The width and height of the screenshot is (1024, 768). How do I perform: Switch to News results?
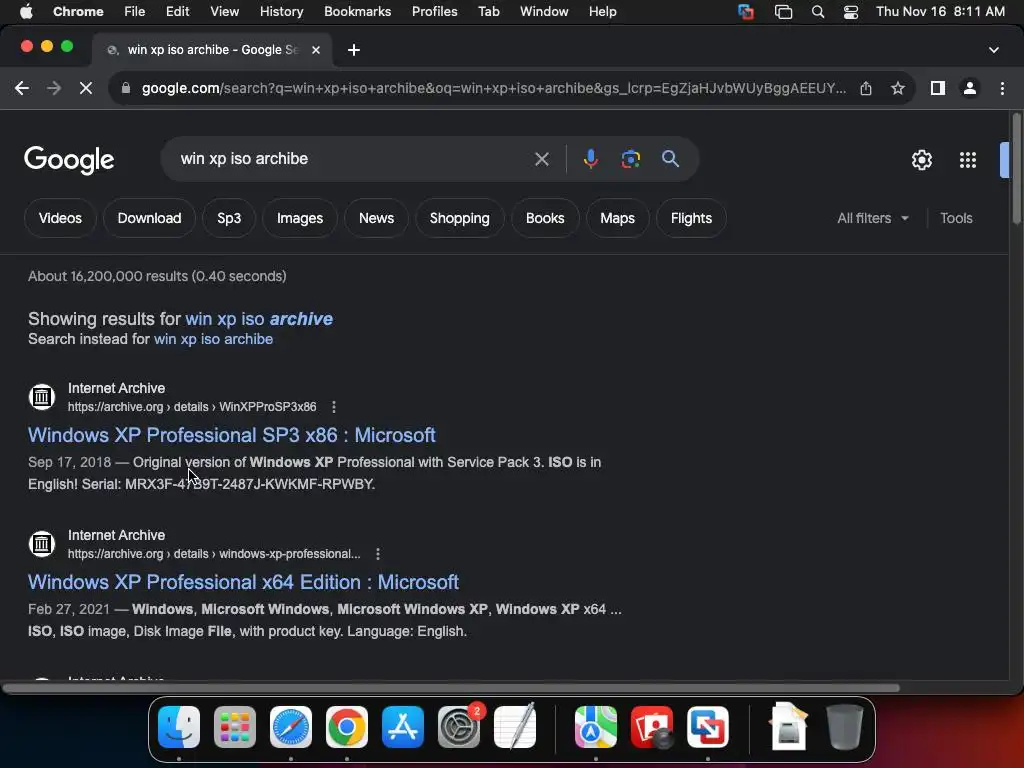pyautogui.click(x=376, y=218)
